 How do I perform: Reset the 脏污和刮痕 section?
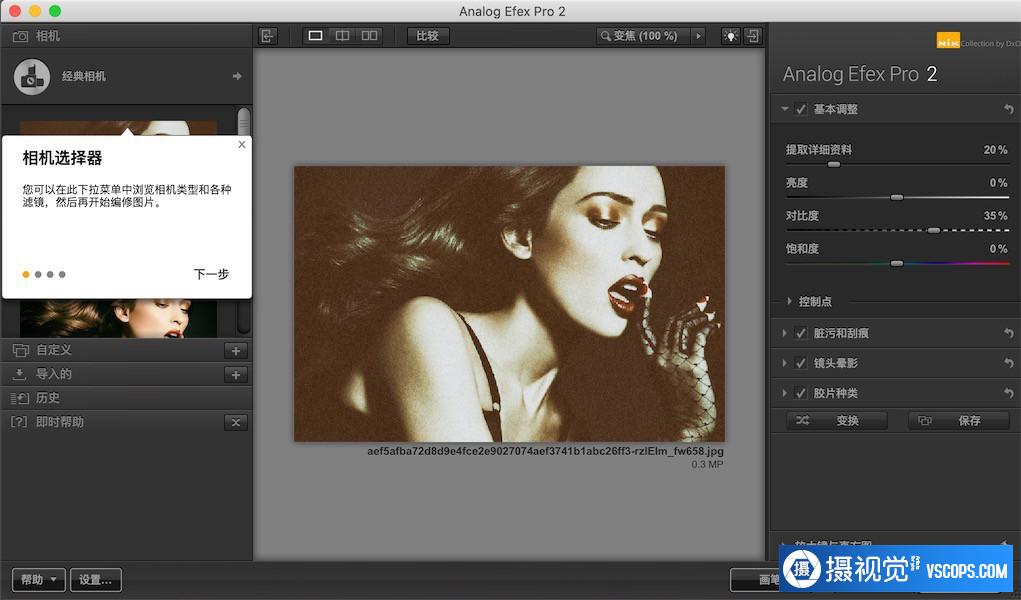pos(1009,333)
